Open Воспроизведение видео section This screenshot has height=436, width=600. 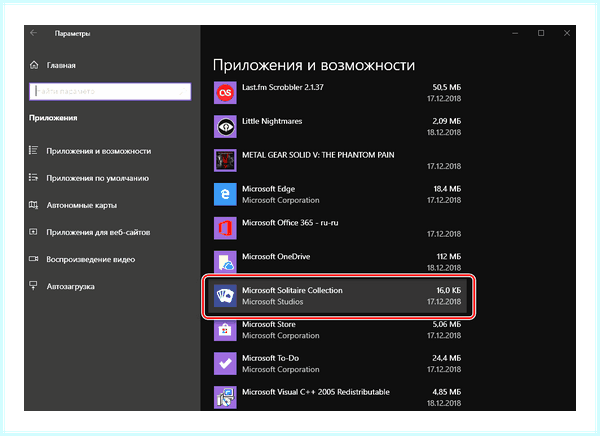91,260
